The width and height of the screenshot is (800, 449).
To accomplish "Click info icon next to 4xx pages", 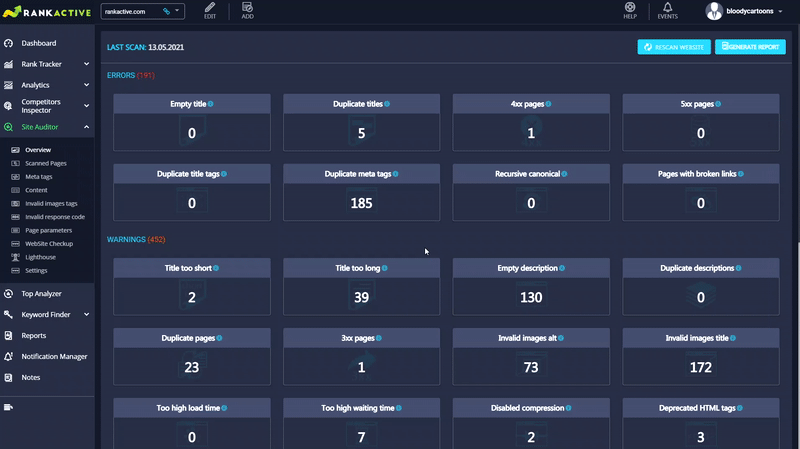I will 548,104.
